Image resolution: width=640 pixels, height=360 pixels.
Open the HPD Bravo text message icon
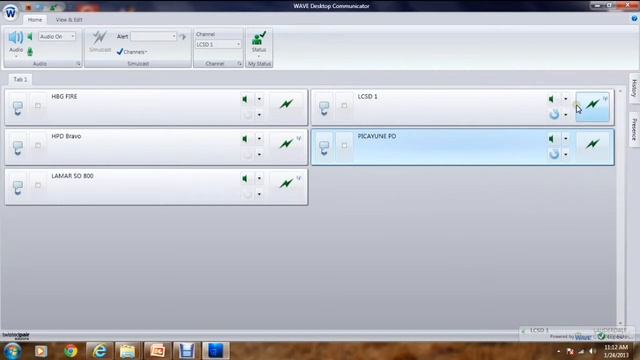(x=18, y=148)
